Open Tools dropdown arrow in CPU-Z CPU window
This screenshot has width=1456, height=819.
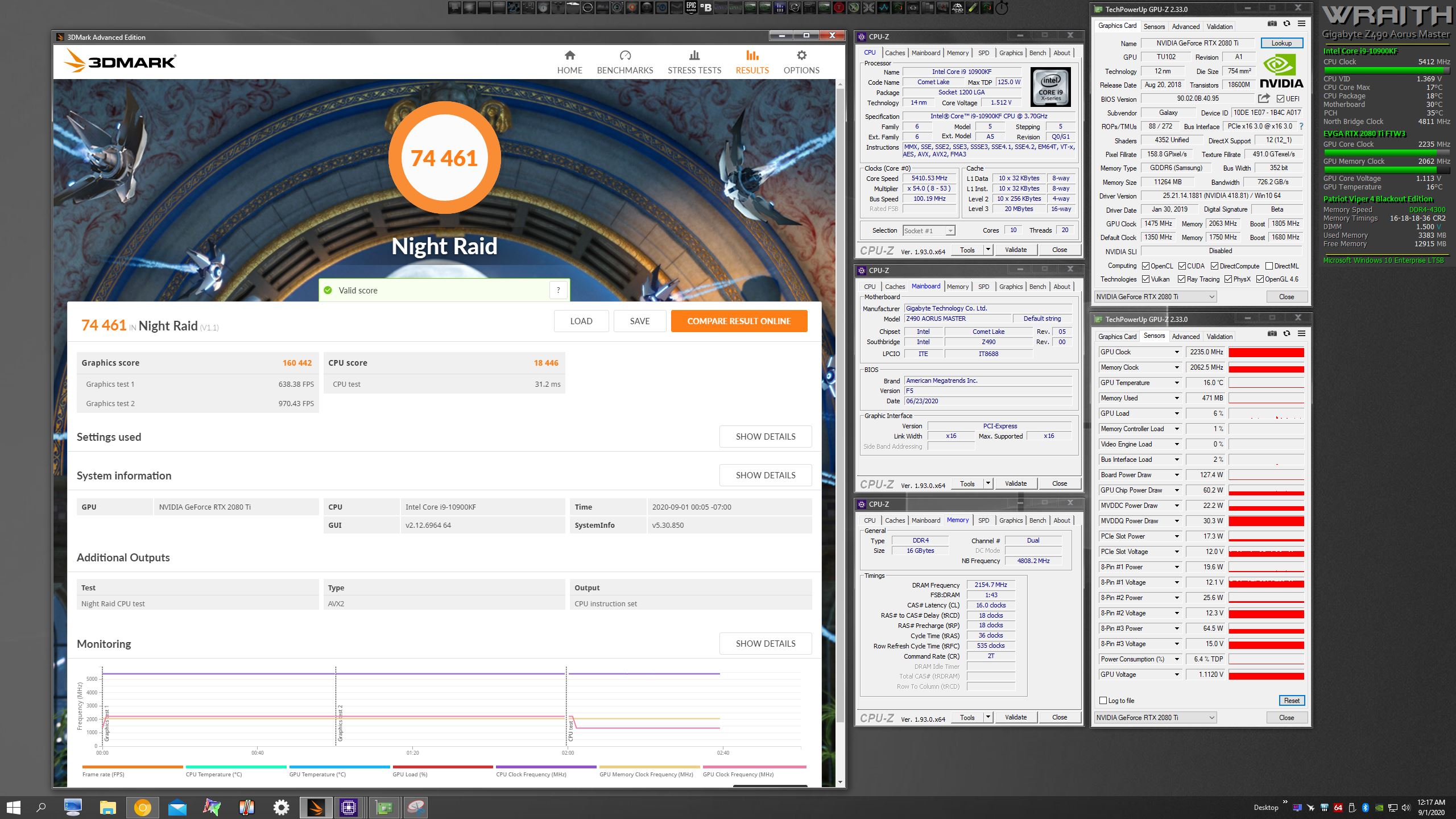988,250
